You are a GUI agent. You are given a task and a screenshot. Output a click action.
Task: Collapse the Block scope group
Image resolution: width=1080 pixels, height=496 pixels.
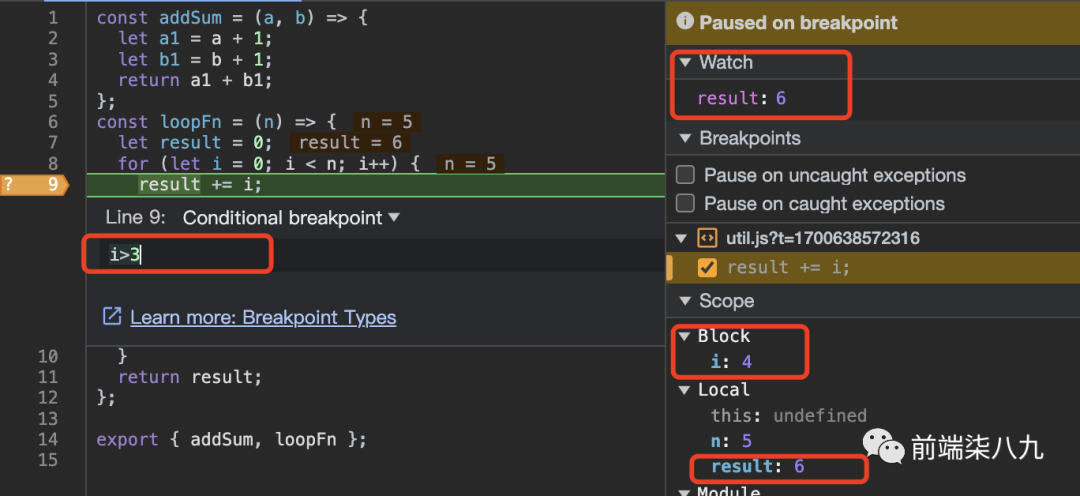pyautogui.click(x=685, y=336)
